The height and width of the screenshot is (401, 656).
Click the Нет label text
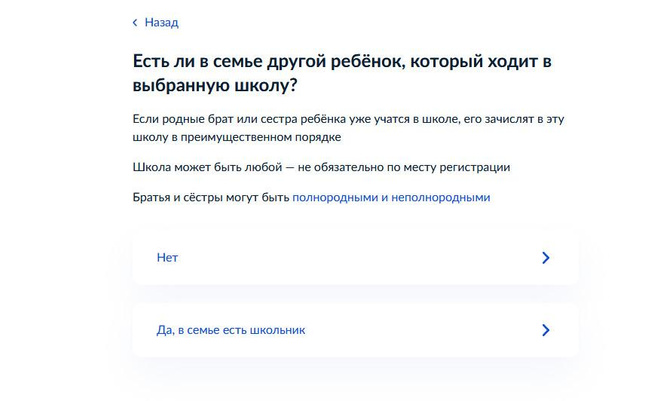[167, 258]
